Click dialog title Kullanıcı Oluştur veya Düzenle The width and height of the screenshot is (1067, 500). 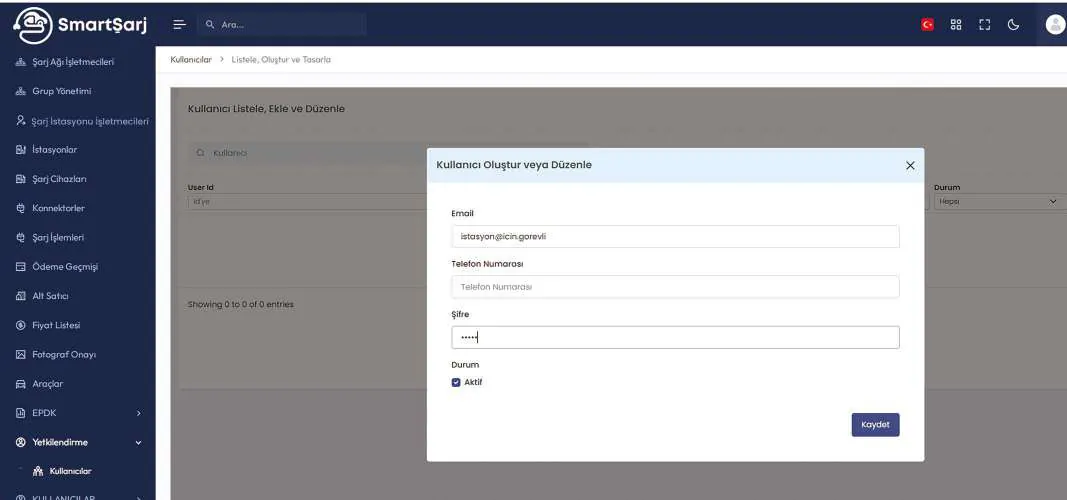tap(514, 165)
